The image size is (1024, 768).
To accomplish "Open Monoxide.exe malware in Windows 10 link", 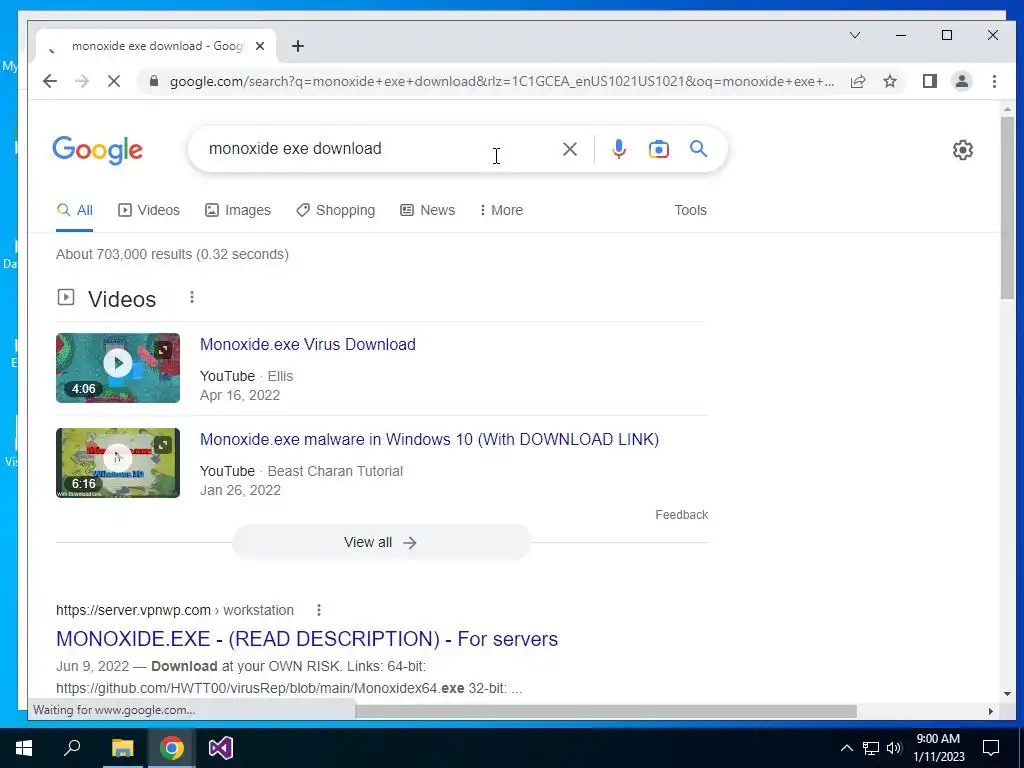I will pyautogui.click(x=429, y=439).
